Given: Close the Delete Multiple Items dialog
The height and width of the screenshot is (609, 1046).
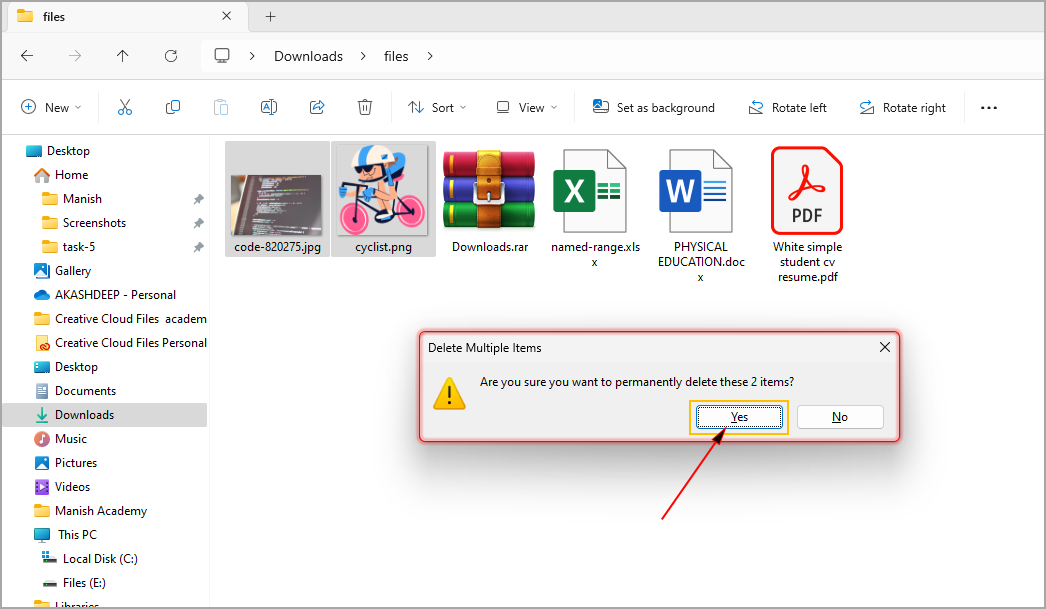Looking at the screenshot, I should coord(884,347).
